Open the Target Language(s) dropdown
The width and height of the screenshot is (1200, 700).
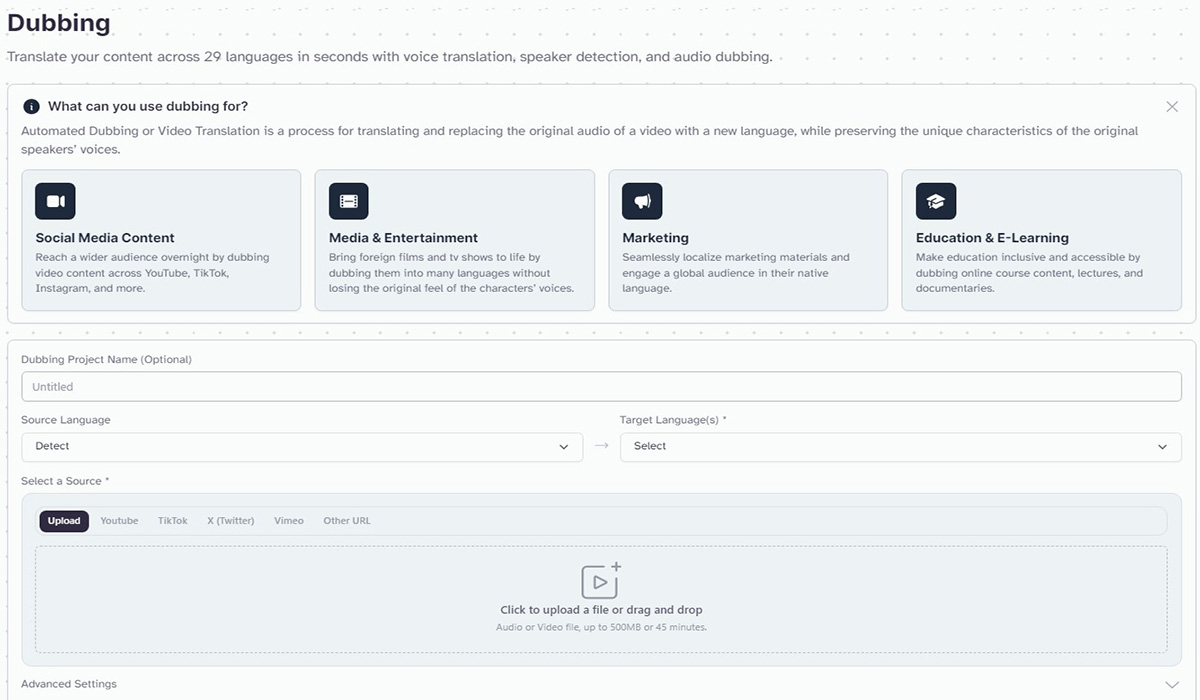point(900,447)
